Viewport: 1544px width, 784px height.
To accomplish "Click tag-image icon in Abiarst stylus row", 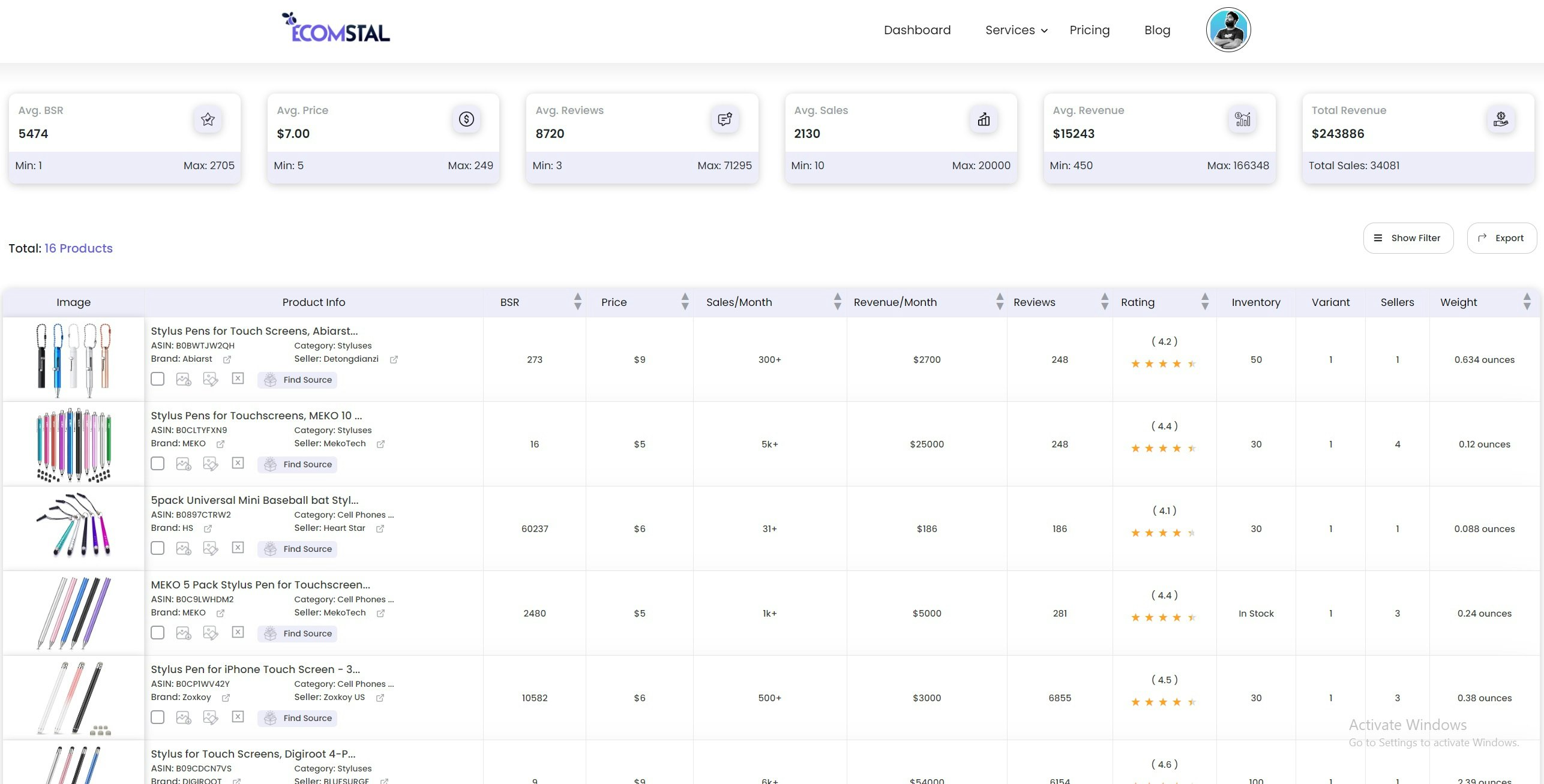I will click(211, 379).
